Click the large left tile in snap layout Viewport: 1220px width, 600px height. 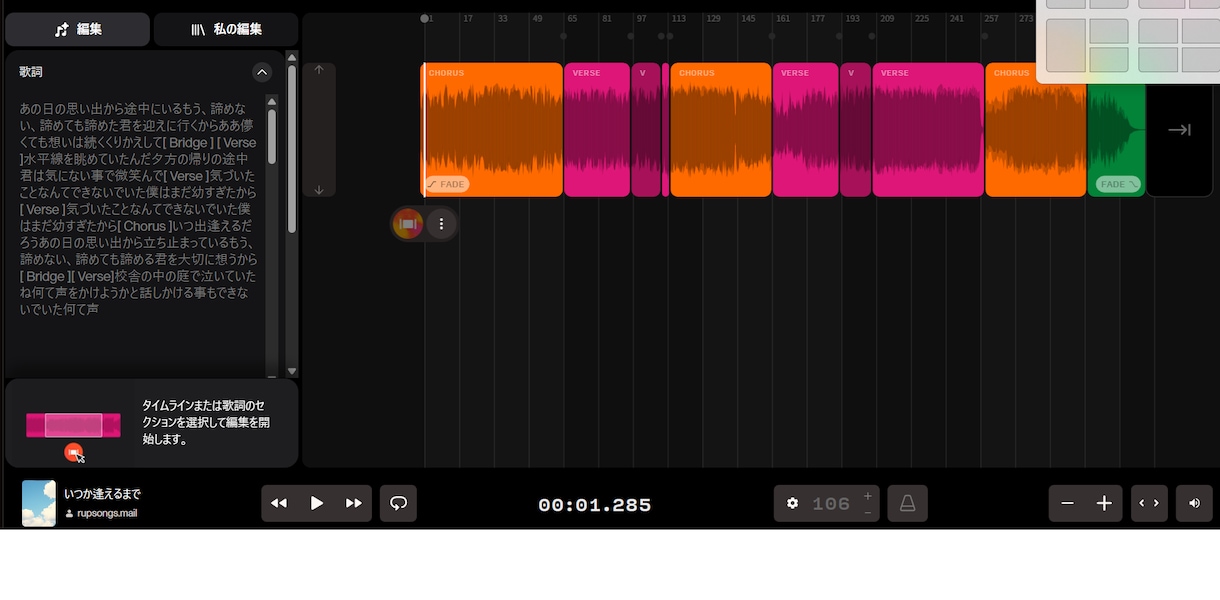click(1065, 46)
